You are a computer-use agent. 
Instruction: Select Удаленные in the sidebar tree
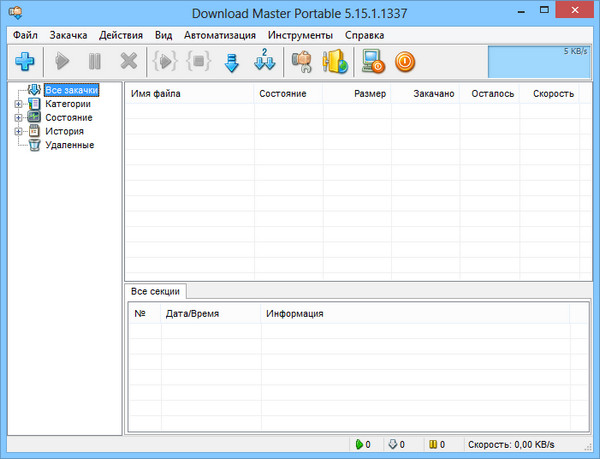tap(69, 145)
